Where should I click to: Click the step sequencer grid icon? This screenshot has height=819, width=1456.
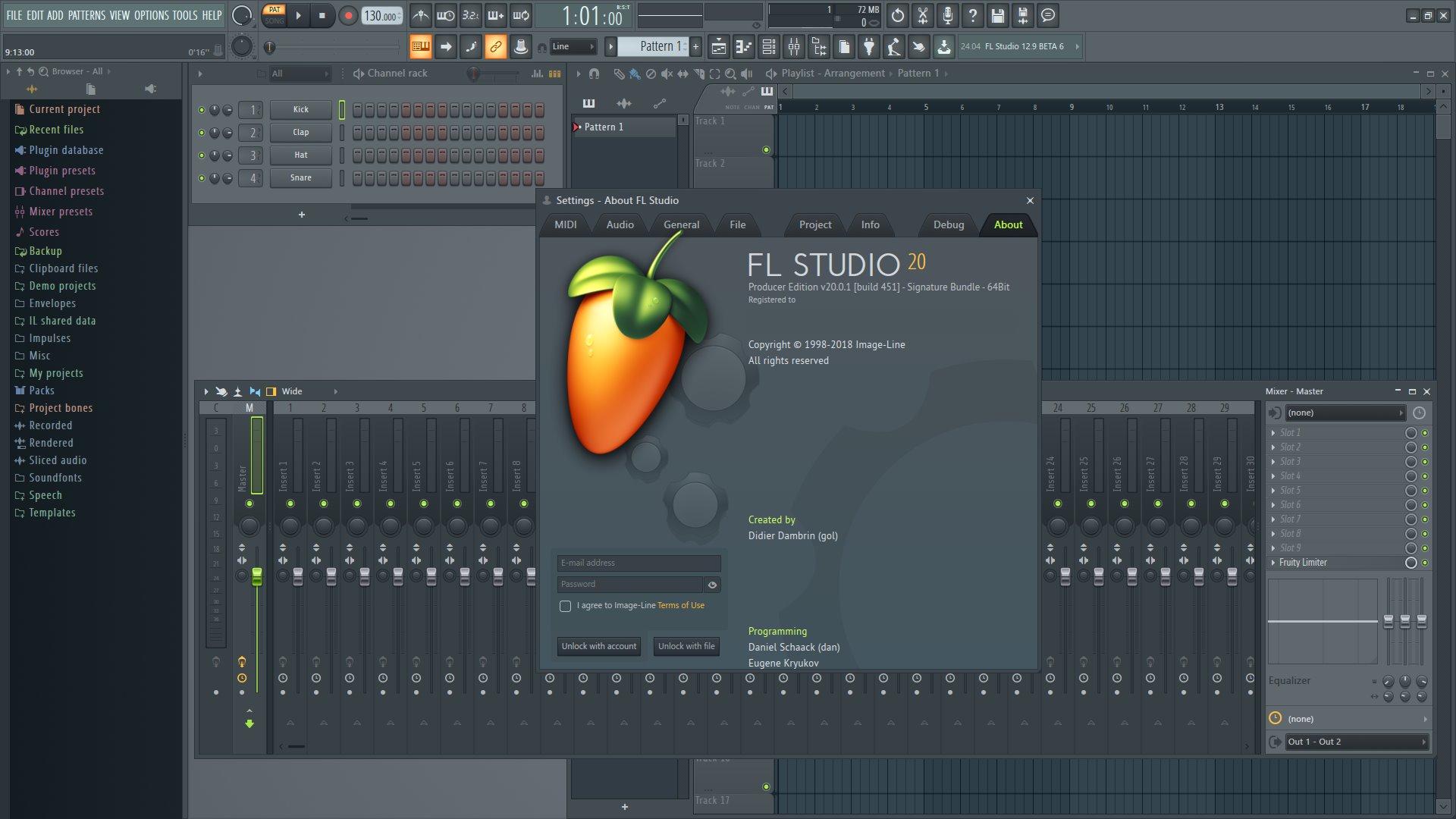[556, 73]
